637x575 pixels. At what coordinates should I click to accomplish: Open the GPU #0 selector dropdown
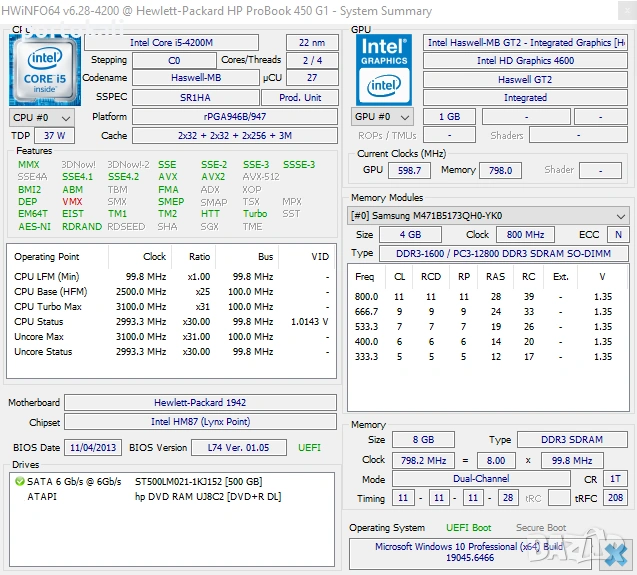(x=381, y=117)
